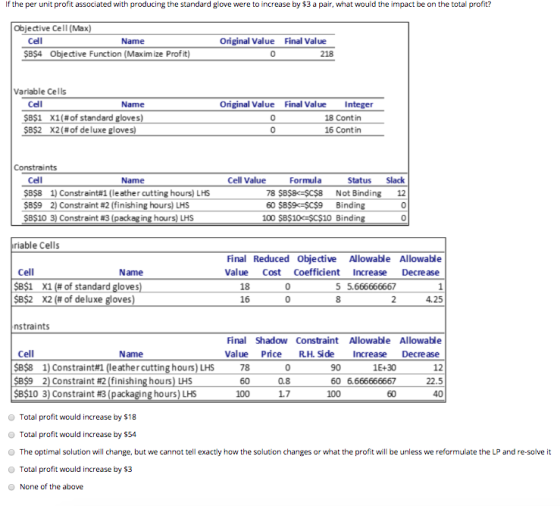Click the 4.25 allowable decrease for deluxe gloves
560x506 pixels.
pyautogui.click(x=434, y=299)
